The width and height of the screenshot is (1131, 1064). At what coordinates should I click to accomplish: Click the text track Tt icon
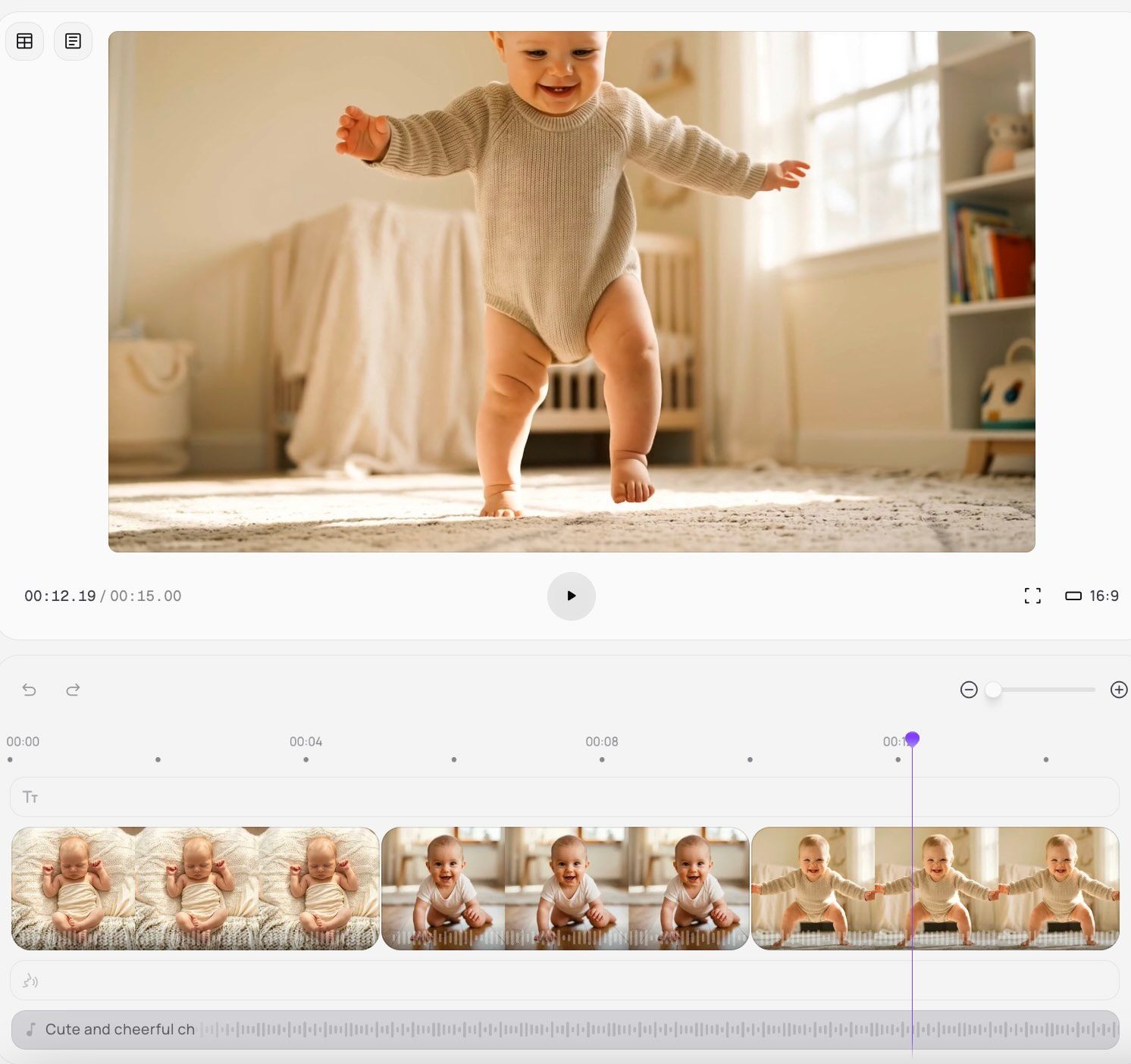(30, 796)
